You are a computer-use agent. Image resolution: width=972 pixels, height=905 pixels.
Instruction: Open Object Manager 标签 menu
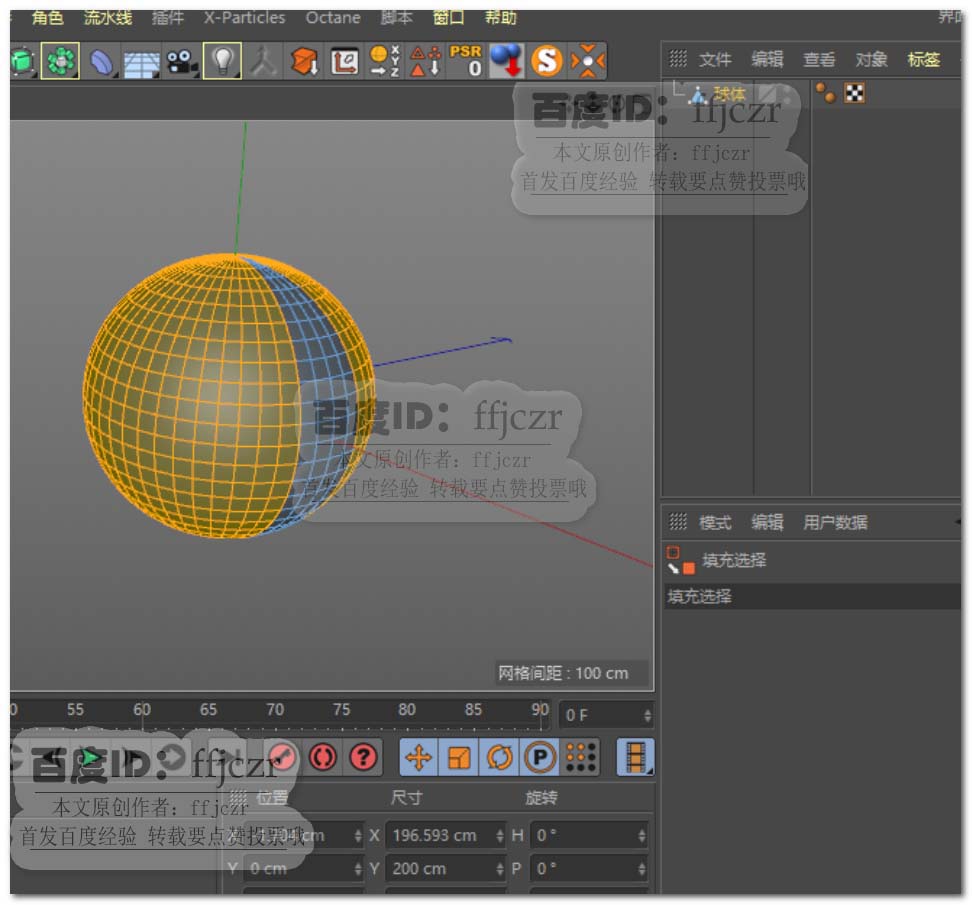coord(924,60)
